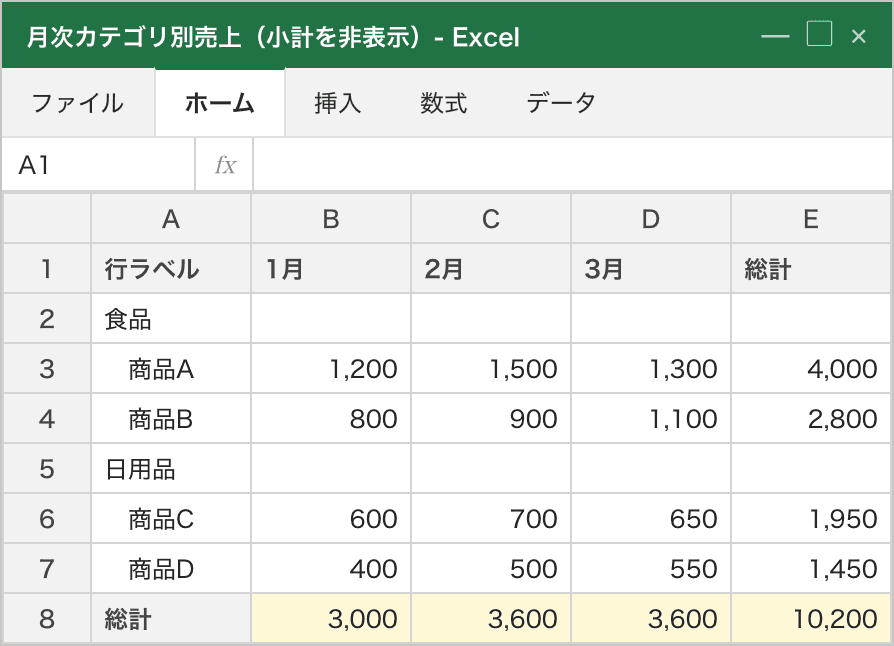Image resolution: width=894 pixels, height=646 pixels.
Task: Click the cell with value 650
Action: 651,519
